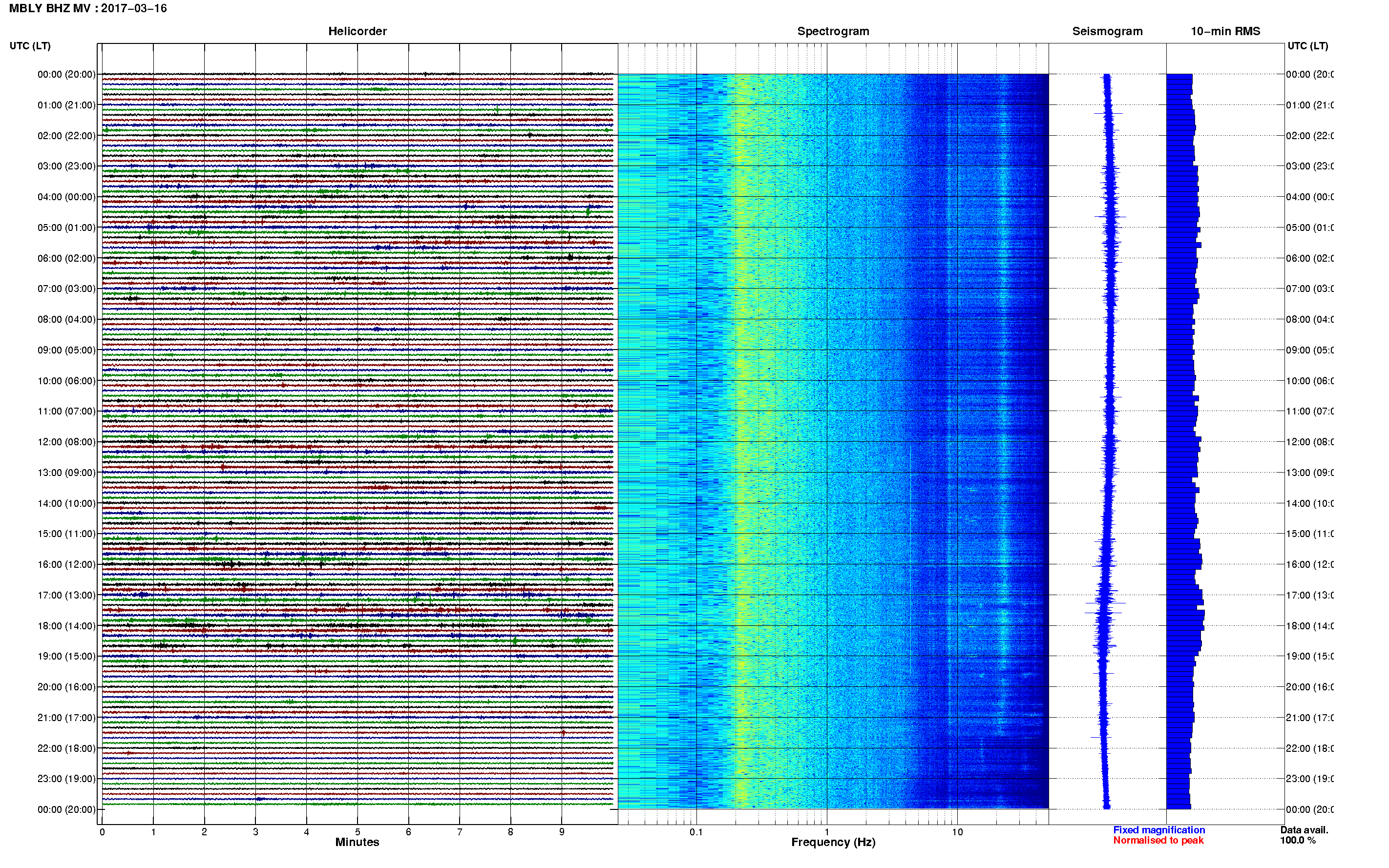Click the left 07:00 (03:00) time label
The image size is (1389, 868).
tap(66, 289)
